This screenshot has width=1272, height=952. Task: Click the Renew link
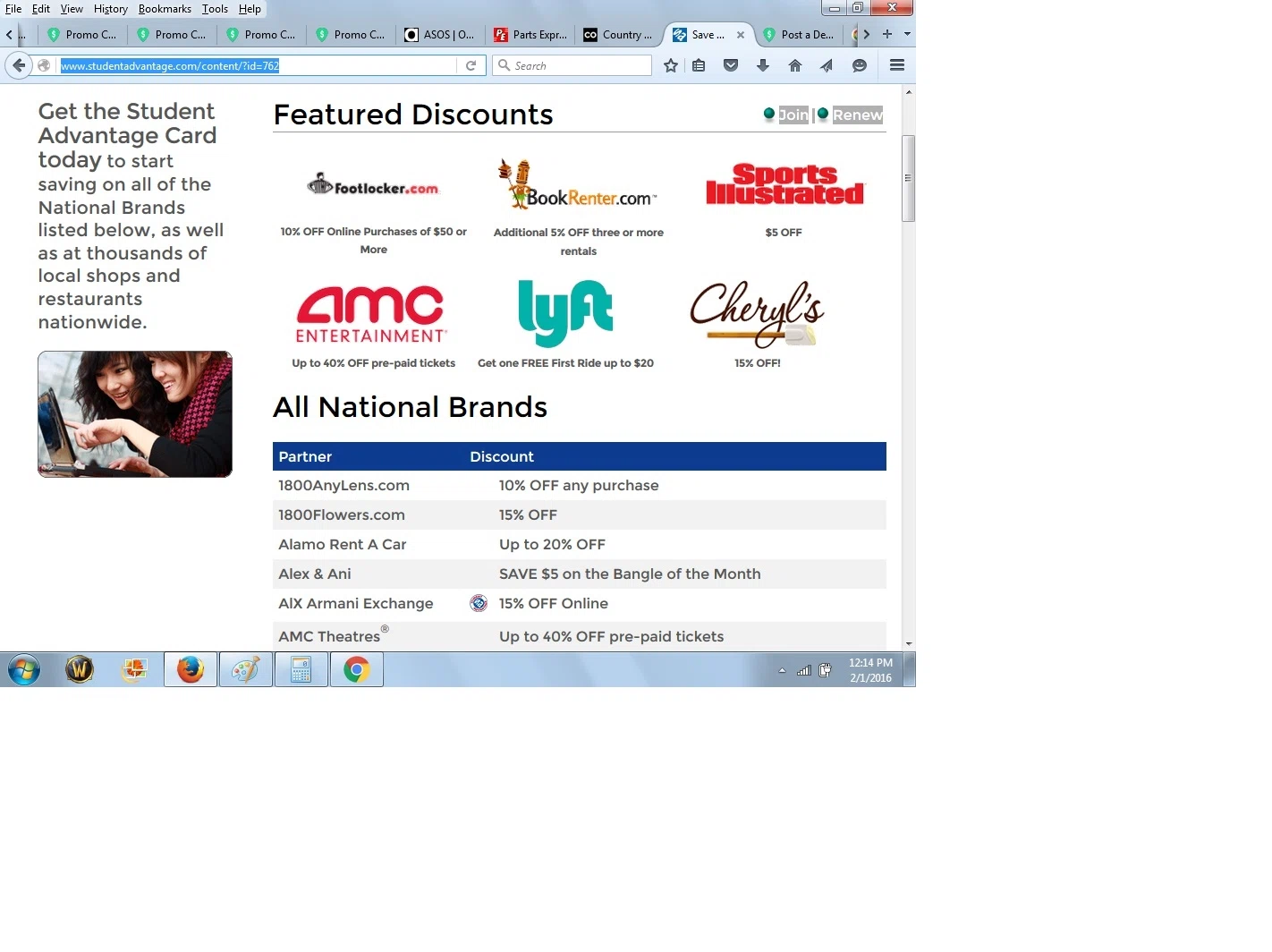pos(857,115)
